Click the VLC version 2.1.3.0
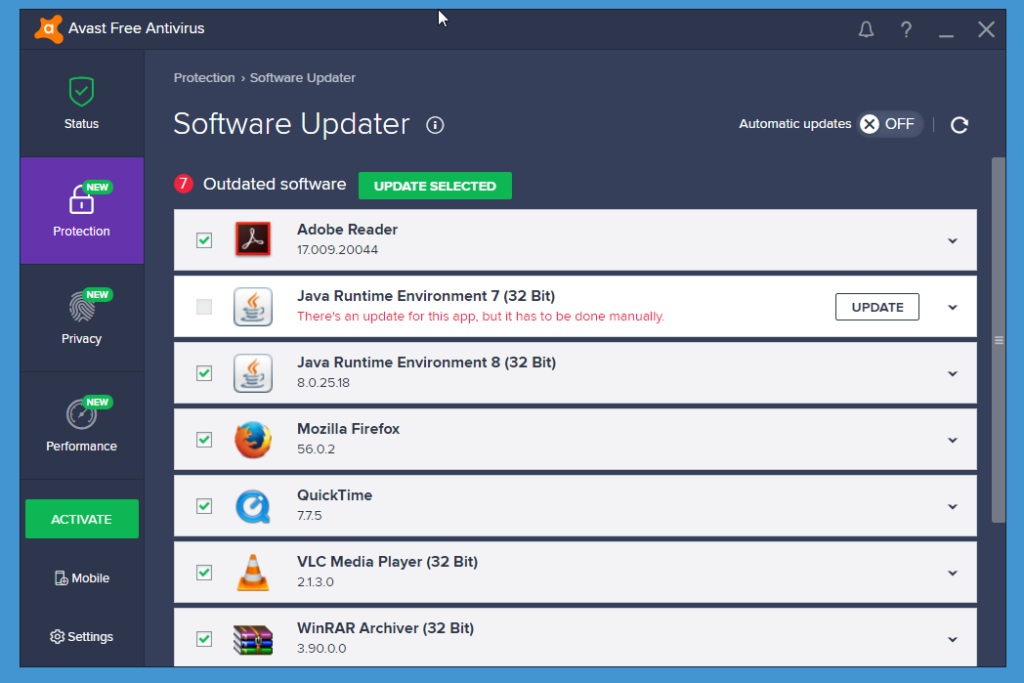The height and width of the screenshot is (683, 1024). (x=315, y=582)
